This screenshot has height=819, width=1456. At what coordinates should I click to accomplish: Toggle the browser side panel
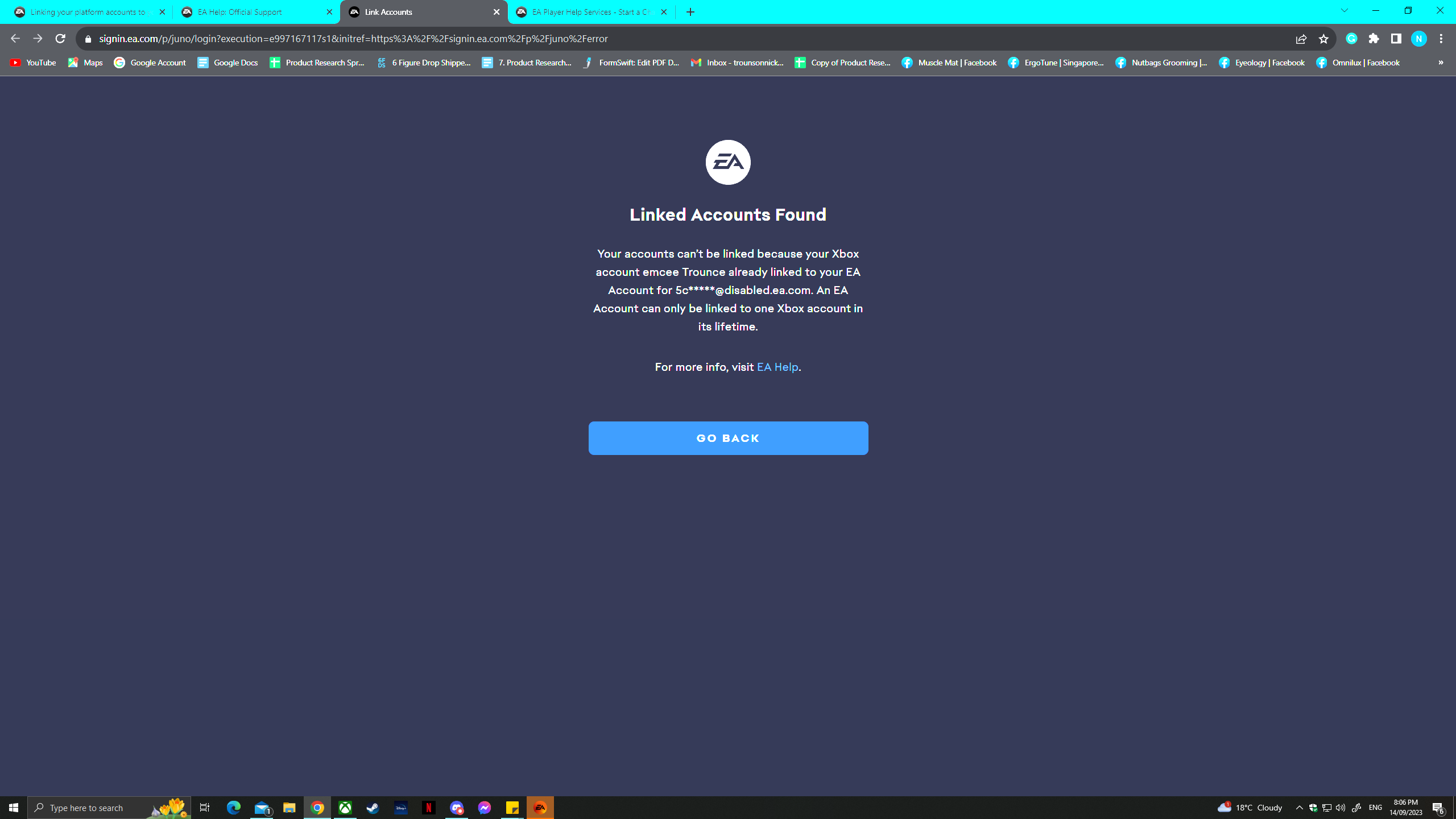tap(1396, 39)
